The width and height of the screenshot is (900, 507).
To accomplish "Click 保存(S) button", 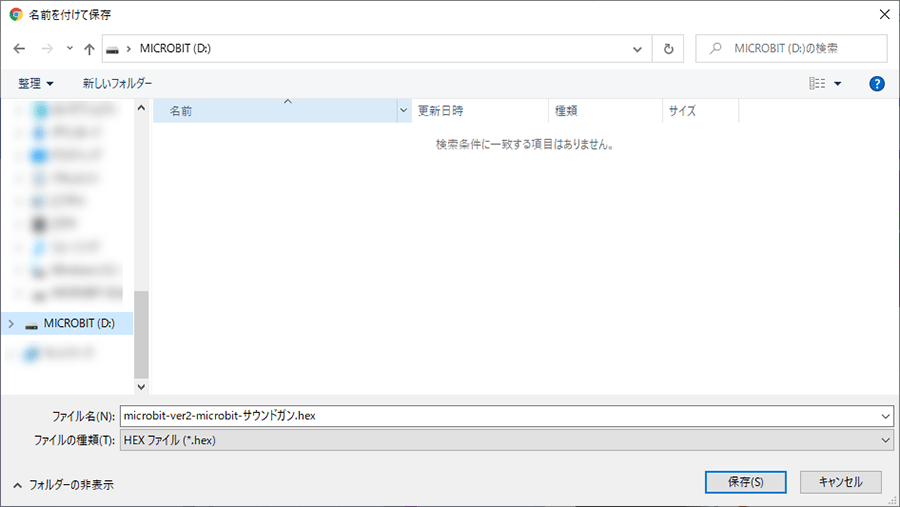I will tap(746, 482).
